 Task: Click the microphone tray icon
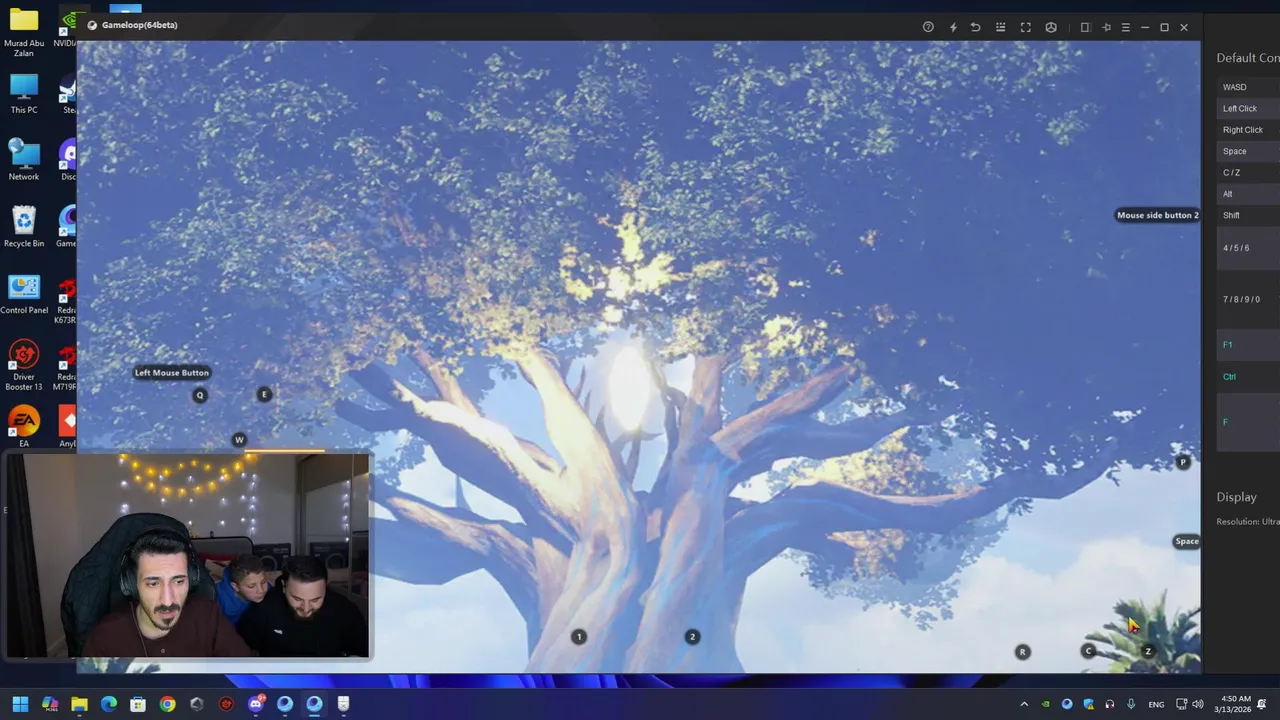[1131, 704]
